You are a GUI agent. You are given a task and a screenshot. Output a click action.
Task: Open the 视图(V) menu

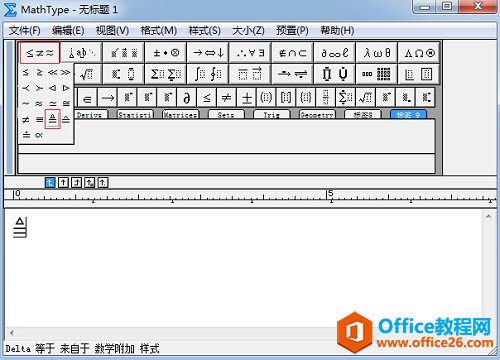tap(112, 31)
